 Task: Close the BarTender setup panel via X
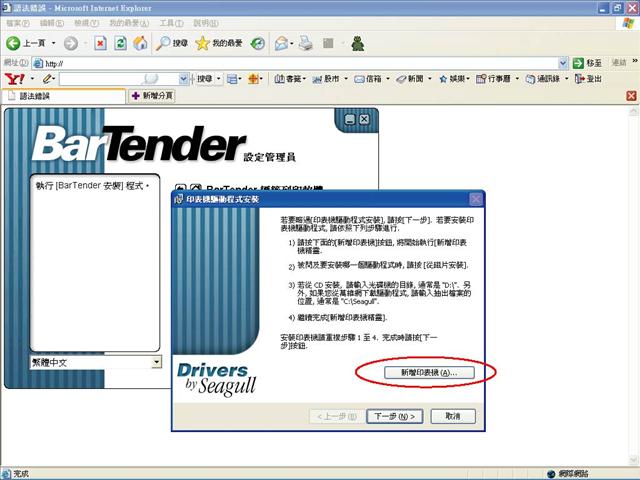pyautogui.click(x=364, y=119)
